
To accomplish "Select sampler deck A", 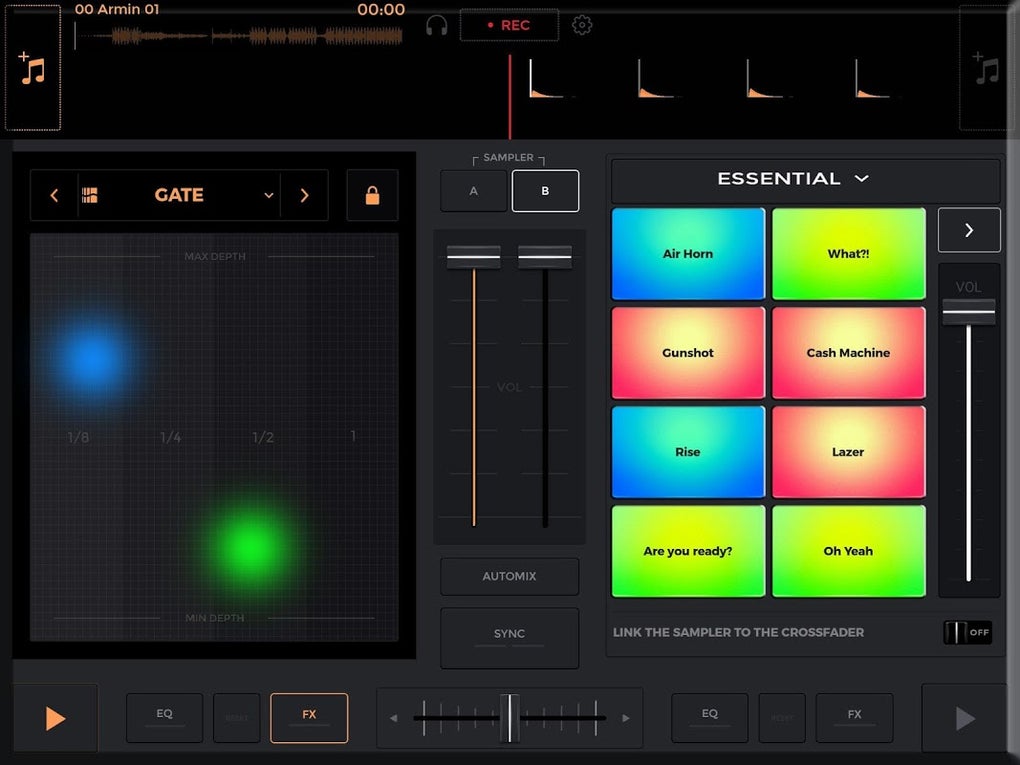I will click(x=474, y=191).
